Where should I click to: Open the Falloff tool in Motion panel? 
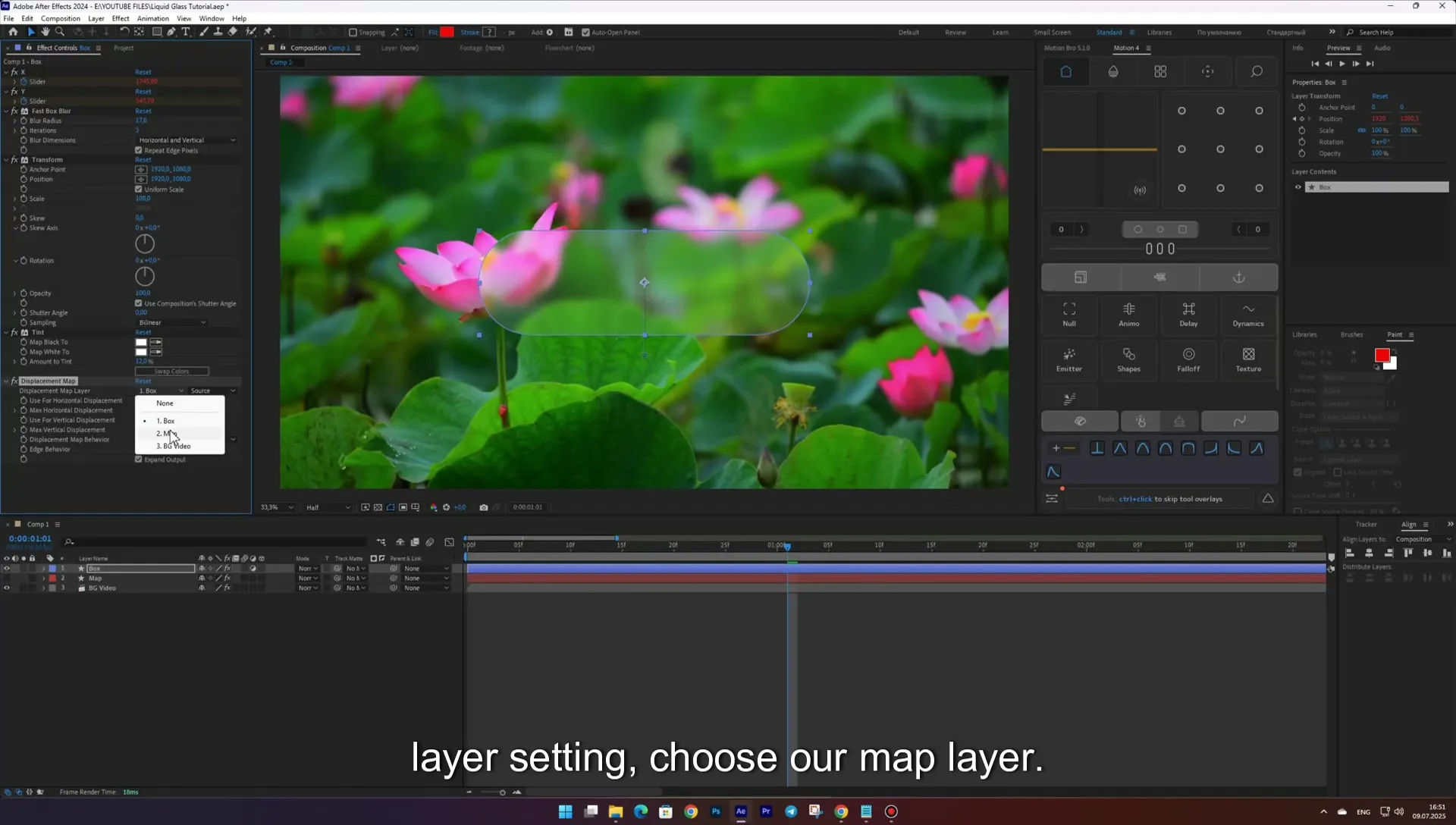click(1188, 359)
